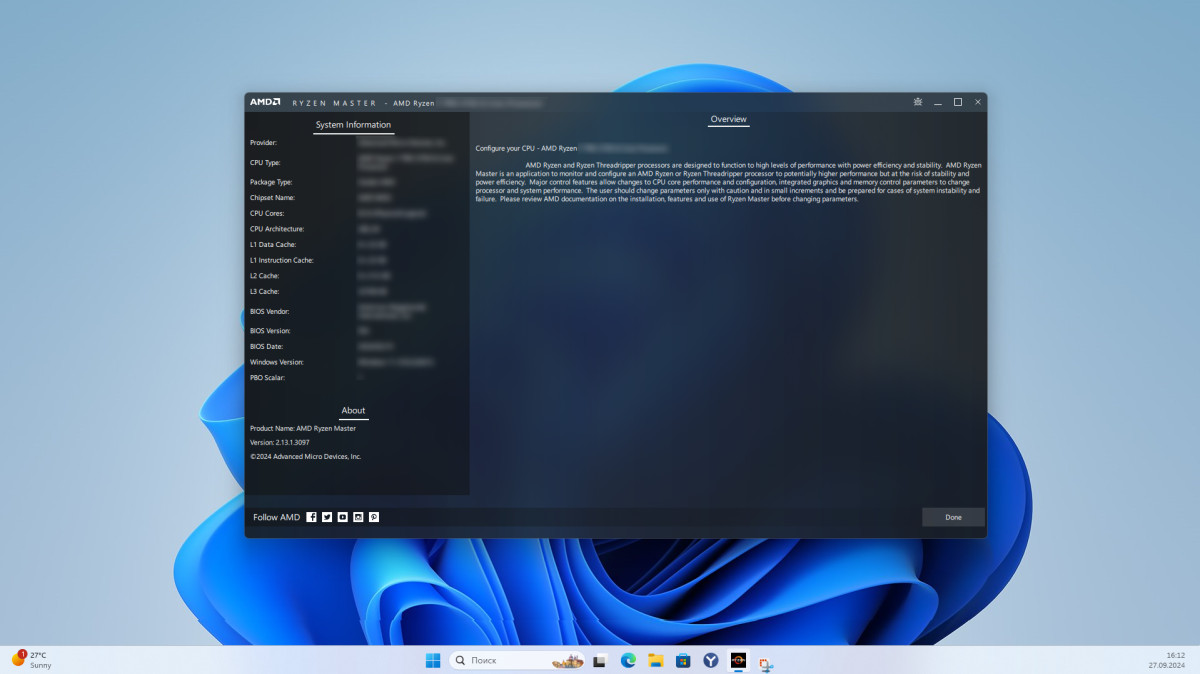The image size is (1200, 674).
Task: Open the weather widget showing 27°C
Action: (x=32, y=659)
